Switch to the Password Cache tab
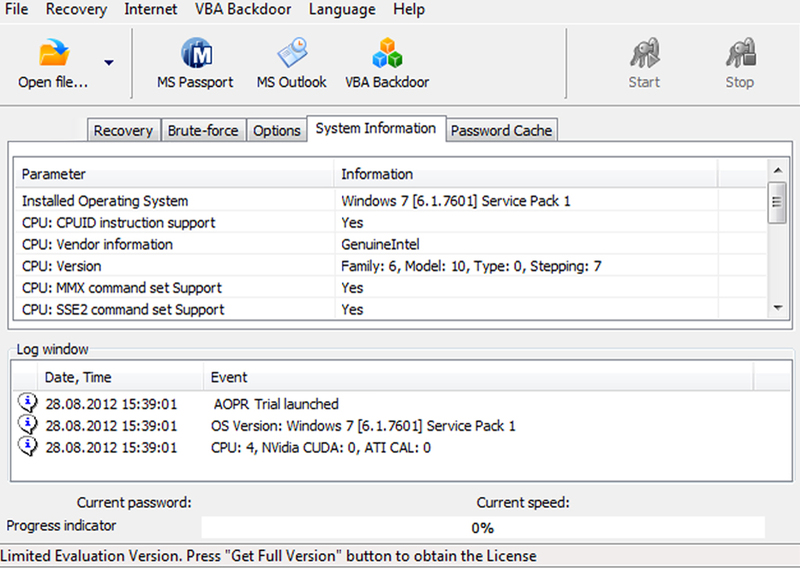Viewport: 800px width, 568px height. point(501,131)
